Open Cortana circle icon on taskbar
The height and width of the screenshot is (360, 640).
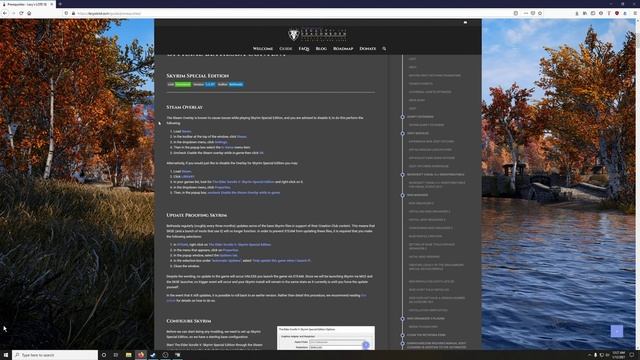pyautogui.click(x=104, y=355)
